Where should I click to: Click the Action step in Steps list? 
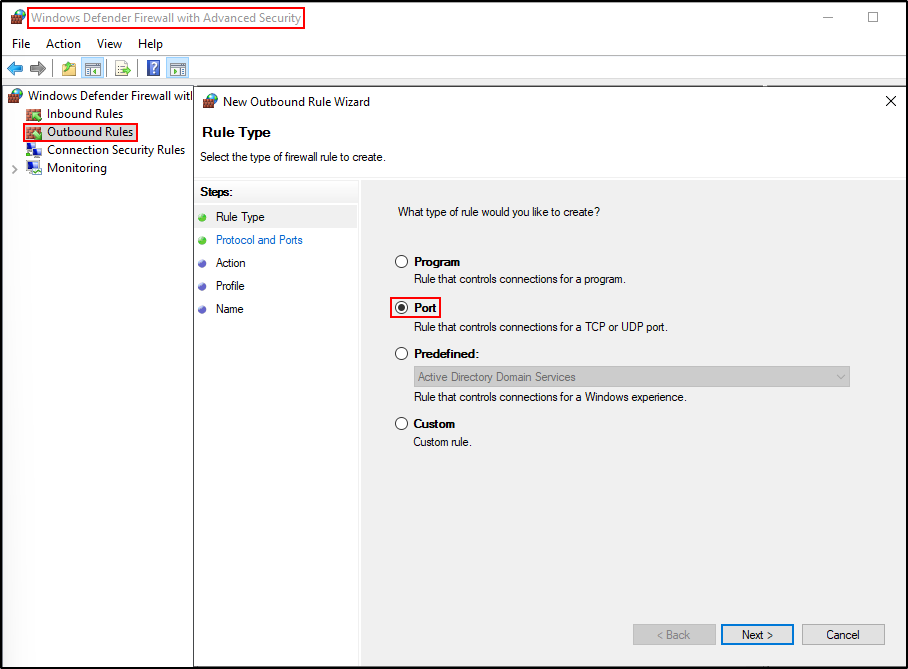pos(230,263)
